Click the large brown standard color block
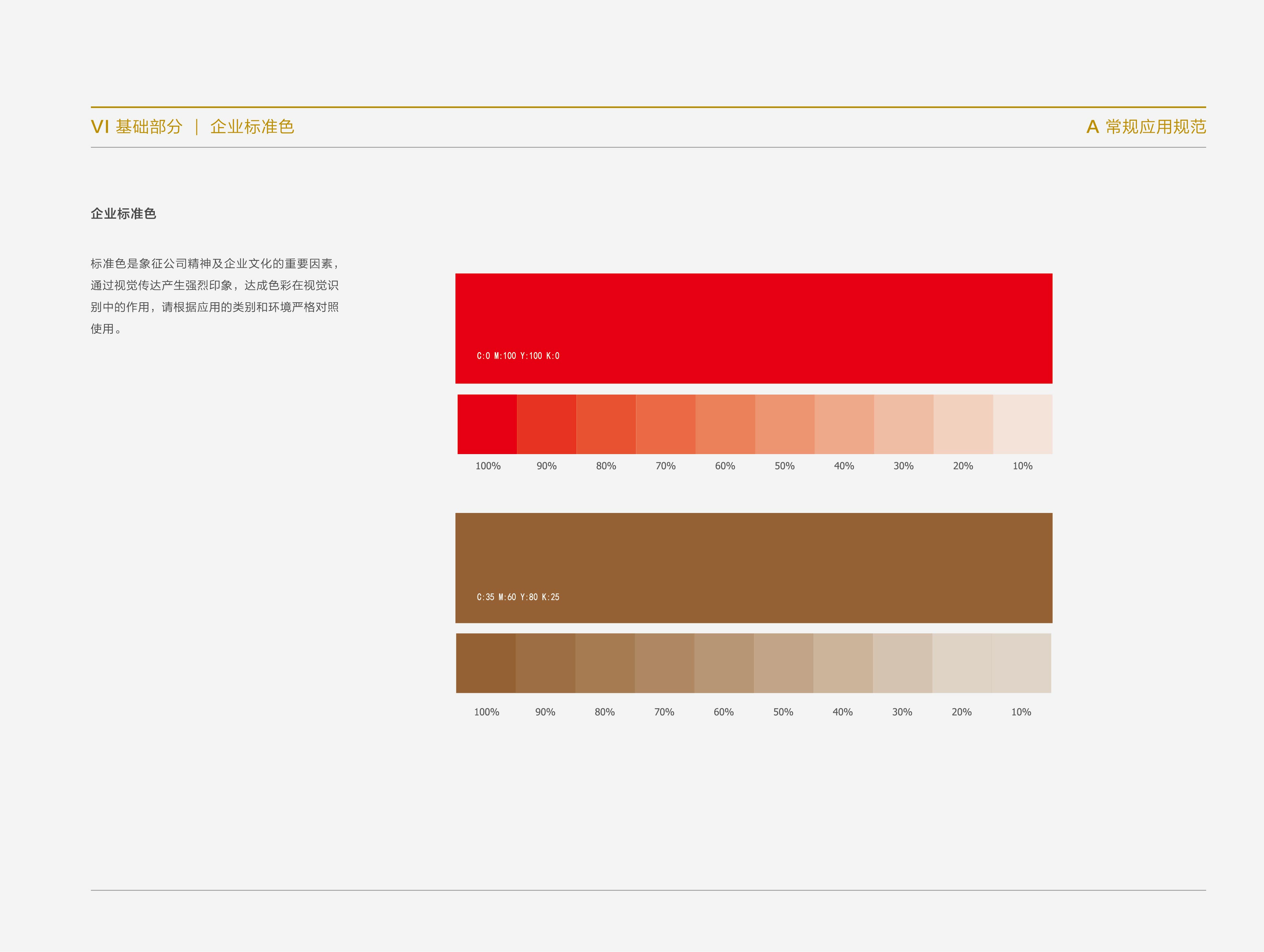 click(753, 560)
